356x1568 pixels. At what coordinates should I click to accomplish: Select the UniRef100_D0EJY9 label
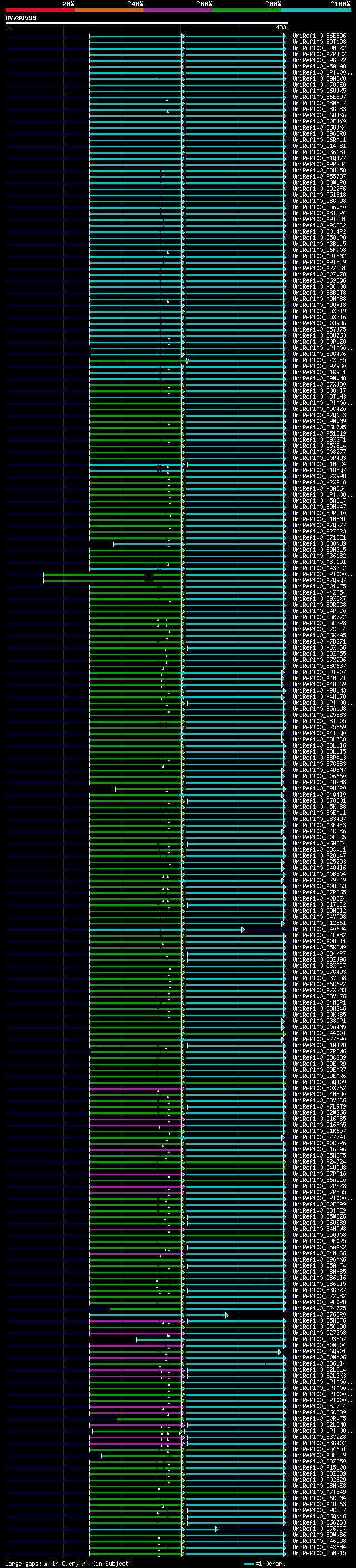(x=319, y=122)
